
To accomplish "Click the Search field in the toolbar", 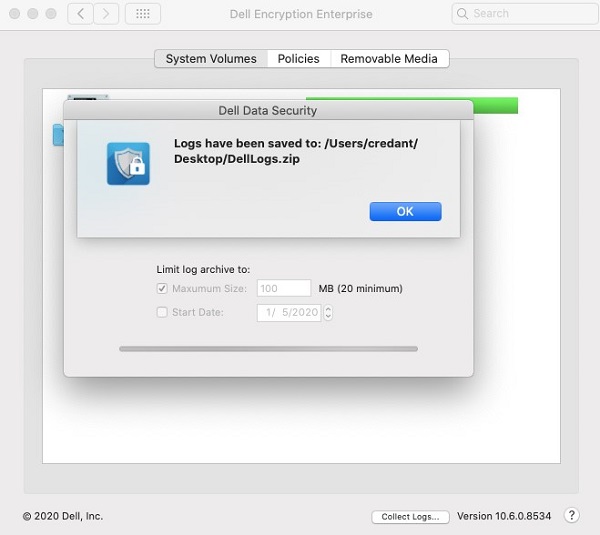I will coord(525,14).
